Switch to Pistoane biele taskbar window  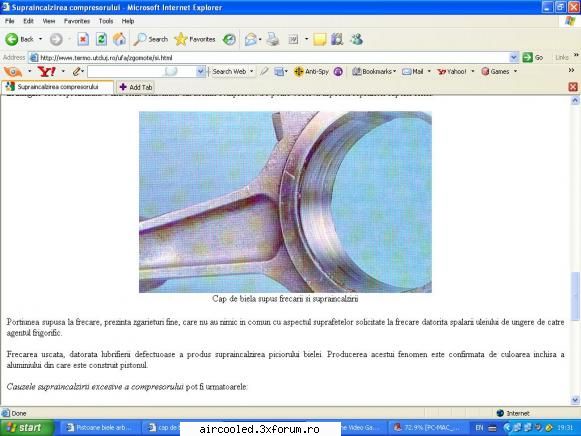coord(100,428)
